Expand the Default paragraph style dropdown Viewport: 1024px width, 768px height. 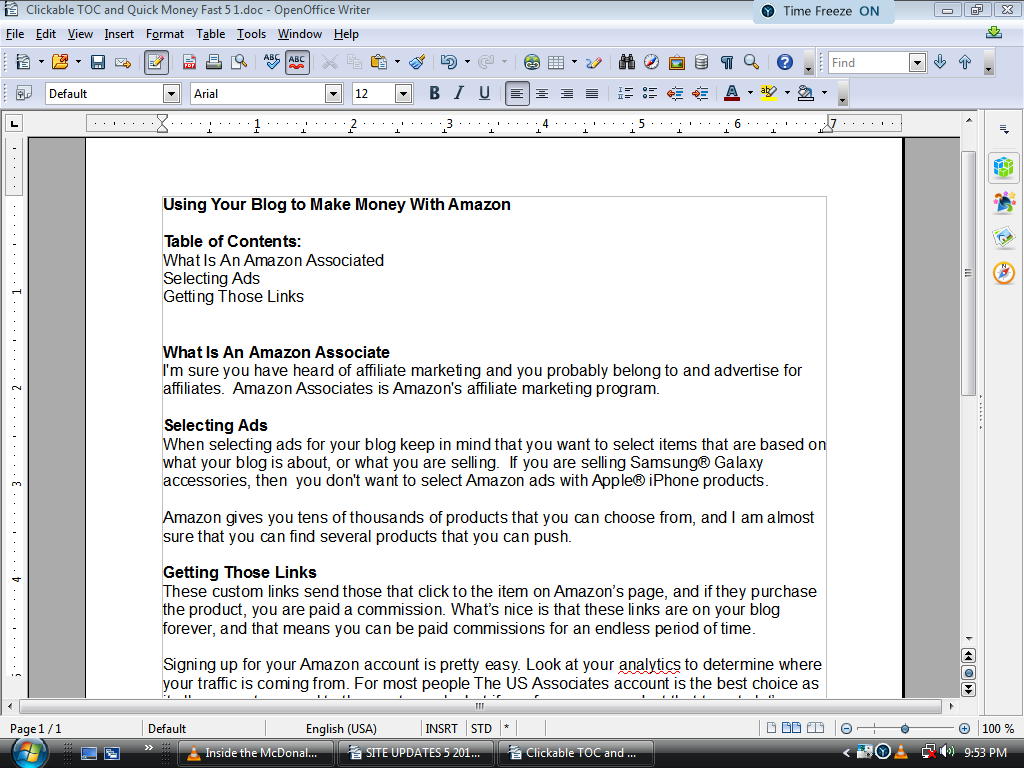(x=172, y=93)
